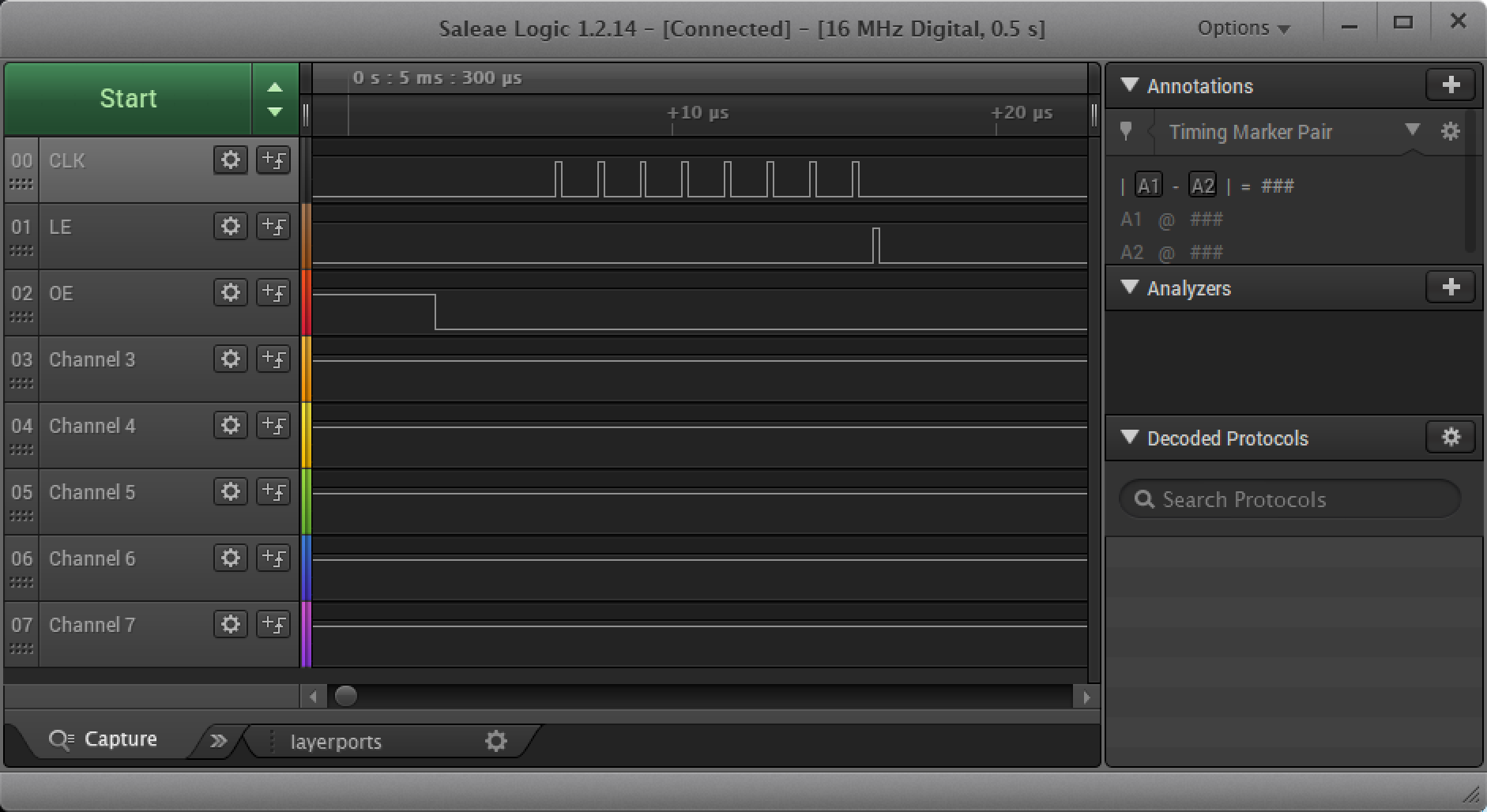The height and width of the screenshot is (812, 1487).
Task: Set trigger edge for OE channel
Action: [273, 293]
